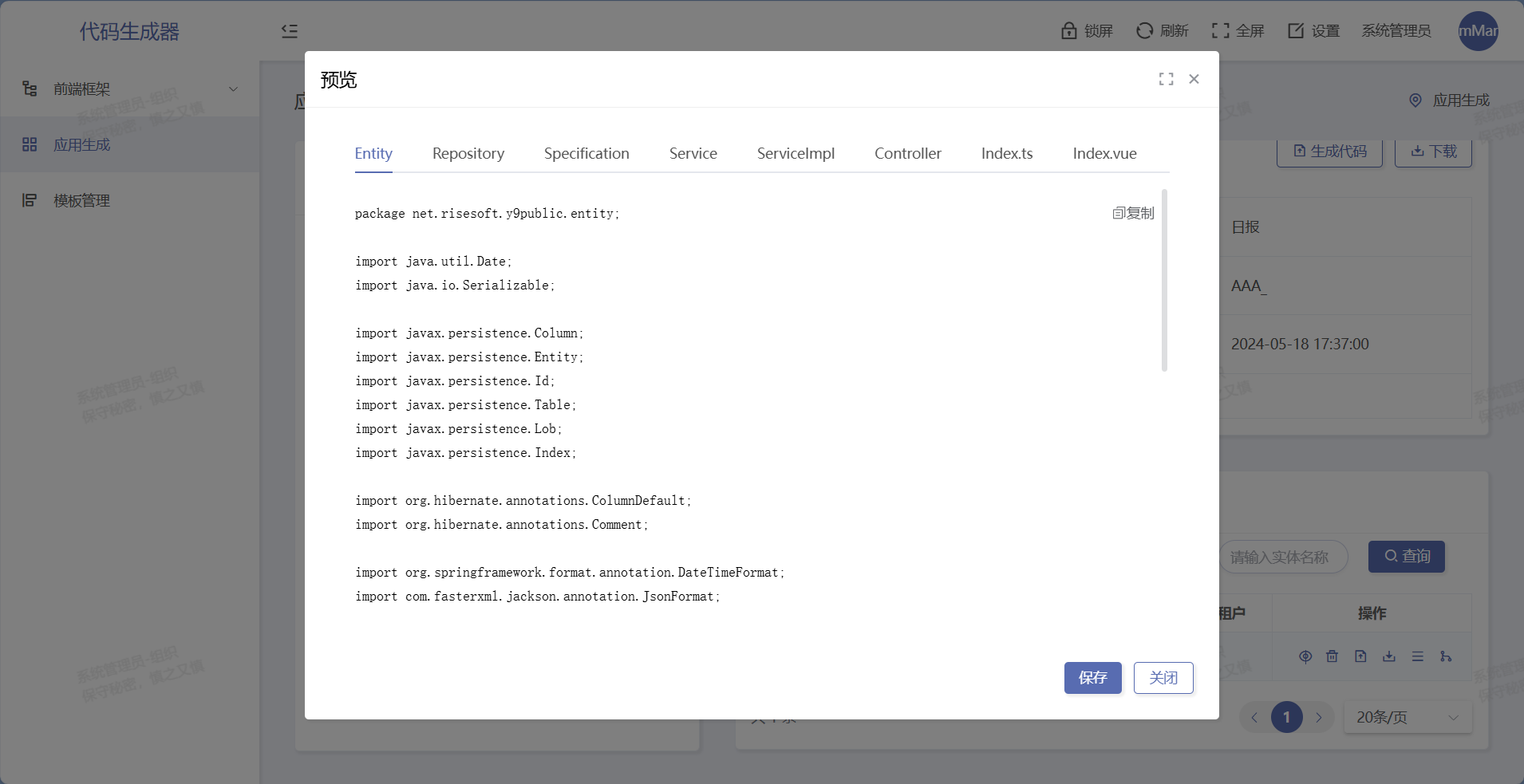Close the 预览 dialog with the X icon

pyautogui.click(x=1194, y=79)
